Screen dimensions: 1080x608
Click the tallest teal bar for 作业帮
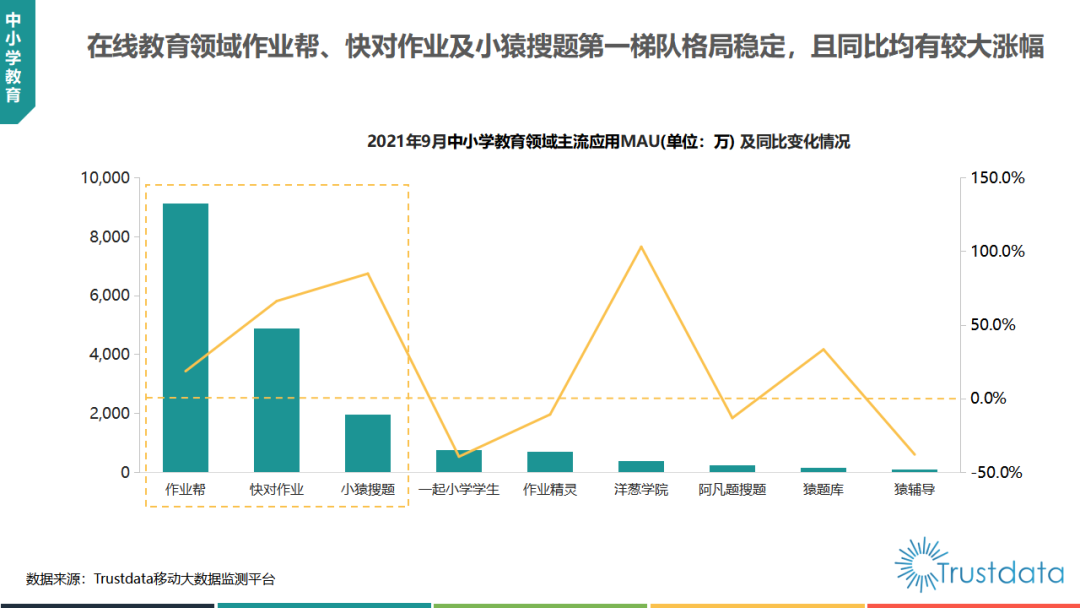click(x=185, y=337)
